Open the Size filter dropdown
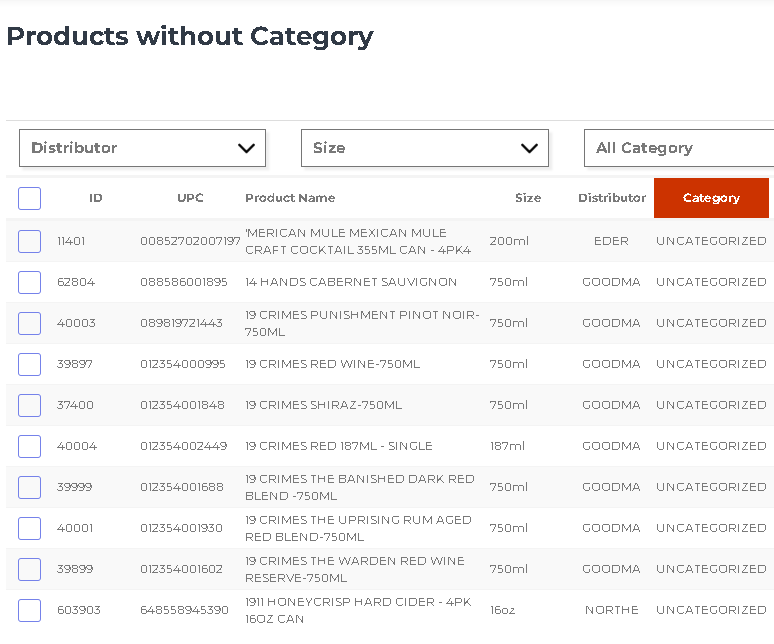The width and height of the screenshot is (774, 644). click(x=425, y=148)
